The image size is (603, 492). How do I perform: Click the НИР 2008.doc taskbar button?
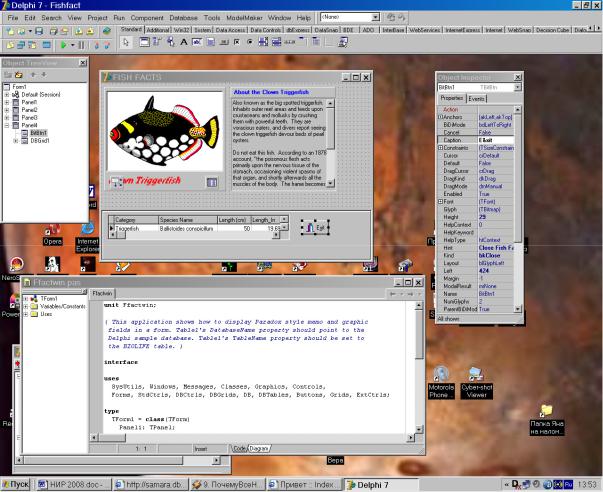[x=73, y=484]
